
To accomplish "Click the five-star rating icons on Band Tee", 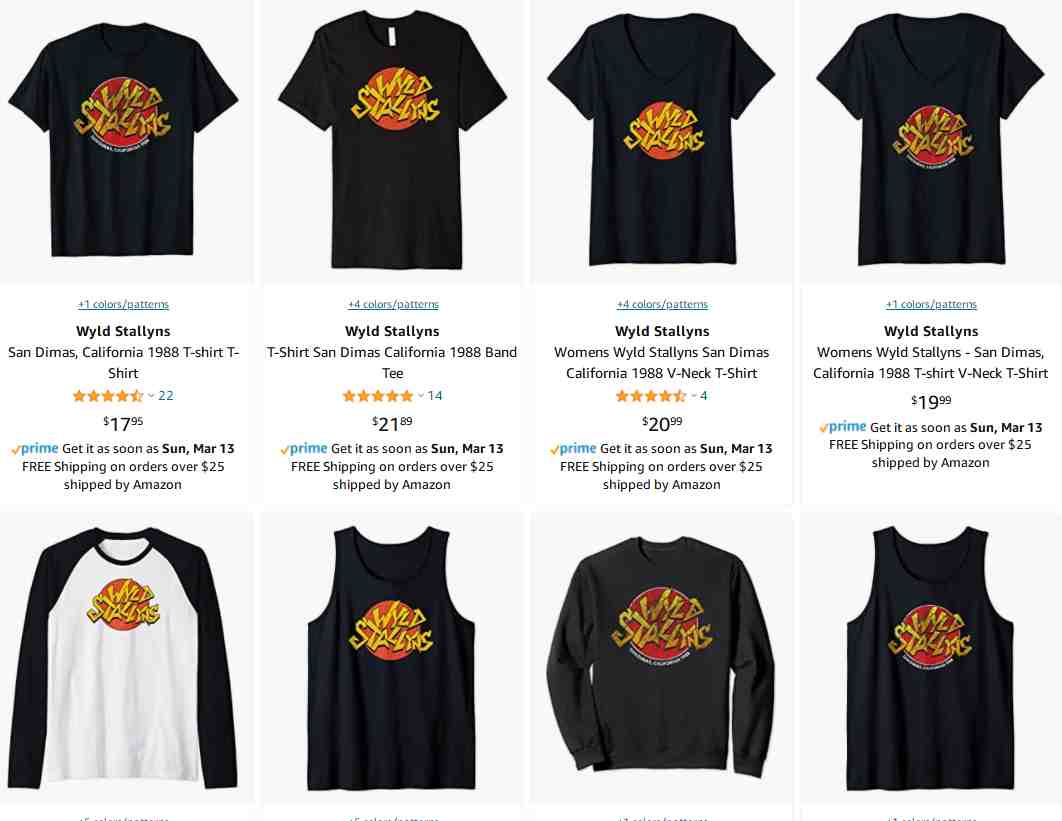I will [378, 396].
